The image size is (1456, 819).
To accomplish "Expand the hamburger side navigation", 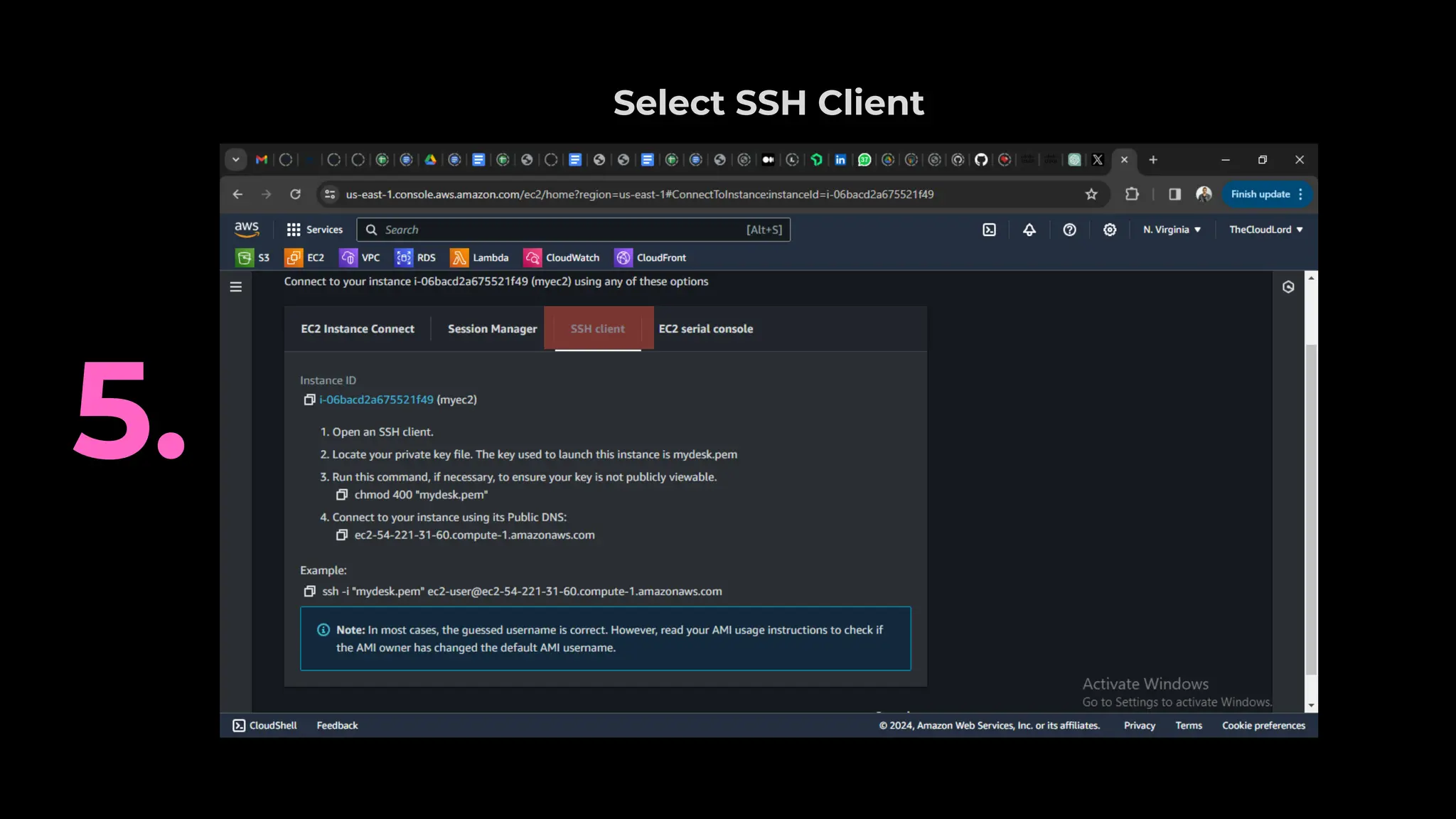I will 236,287.
